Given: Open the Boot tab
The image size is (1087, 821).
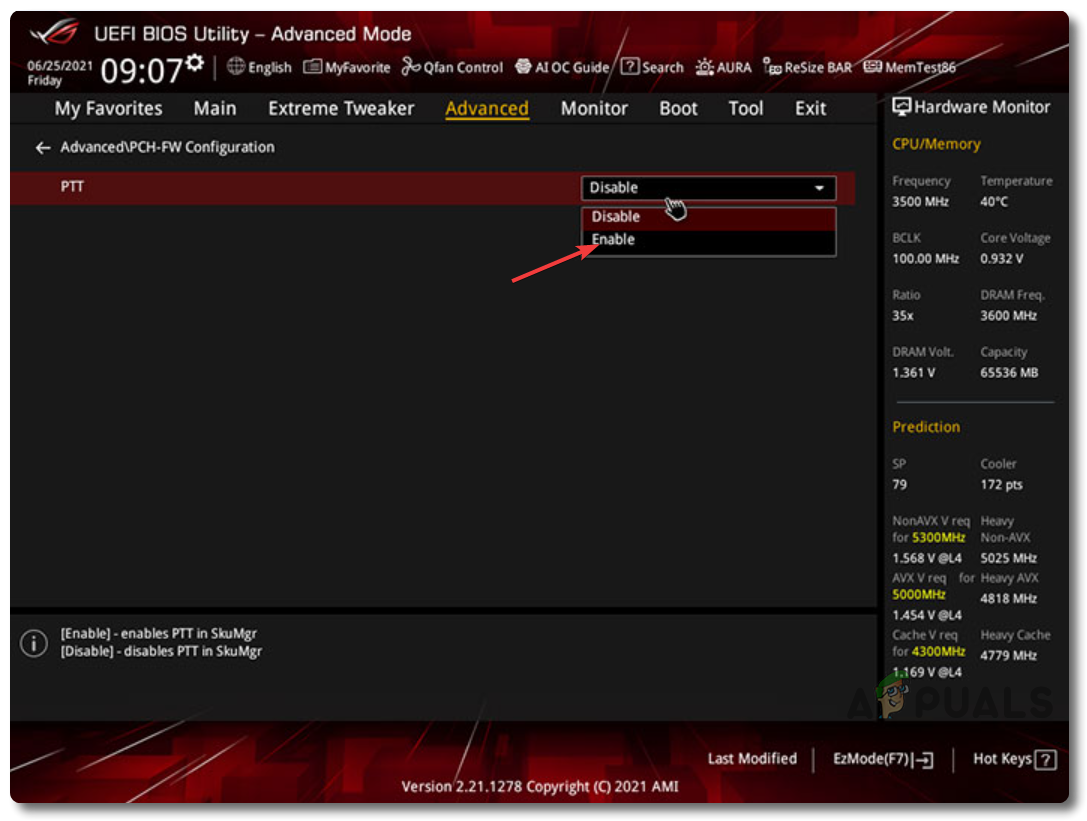Looking at the screenshot, I should click(x=678, y=108).
